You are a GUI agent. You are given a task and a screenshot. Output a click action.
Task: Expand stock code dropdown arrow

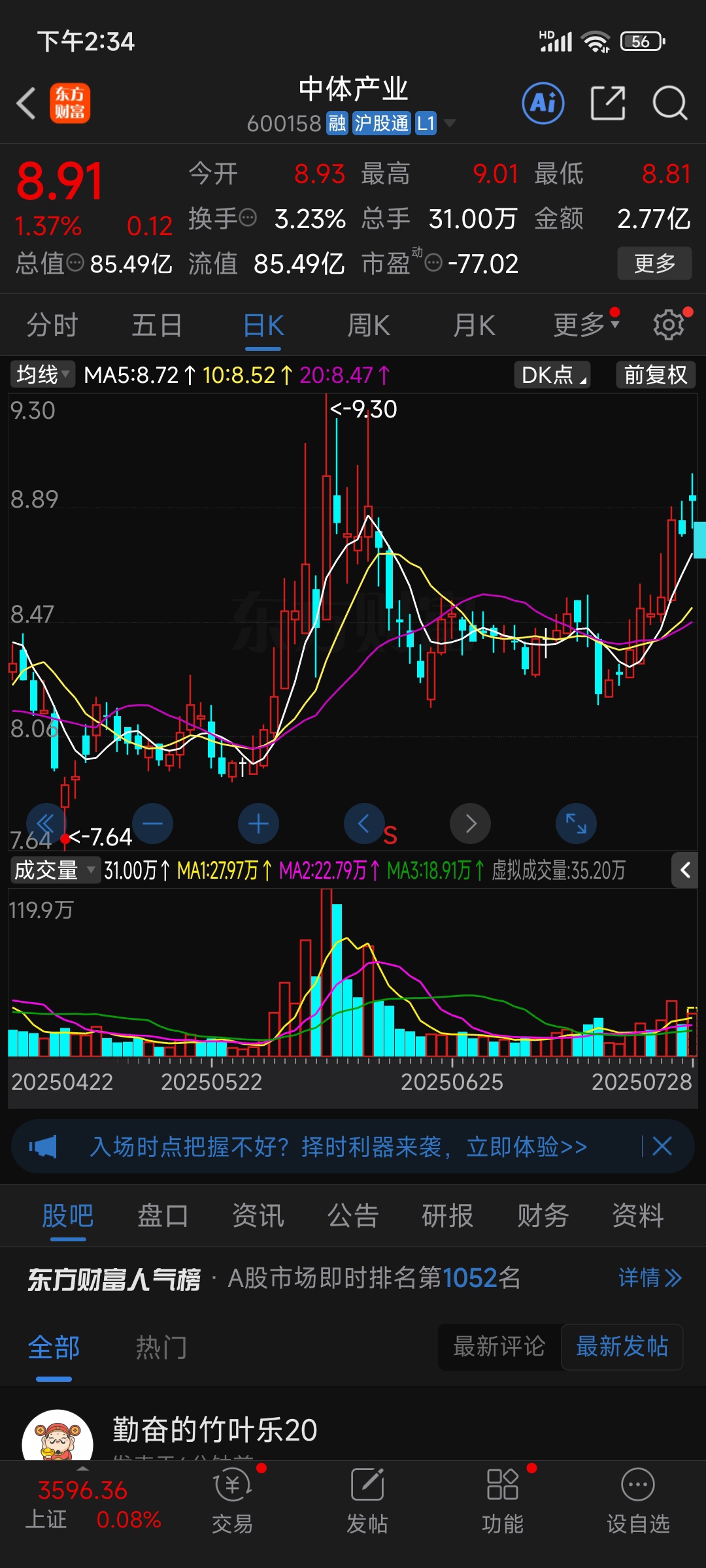coord(450,123)
